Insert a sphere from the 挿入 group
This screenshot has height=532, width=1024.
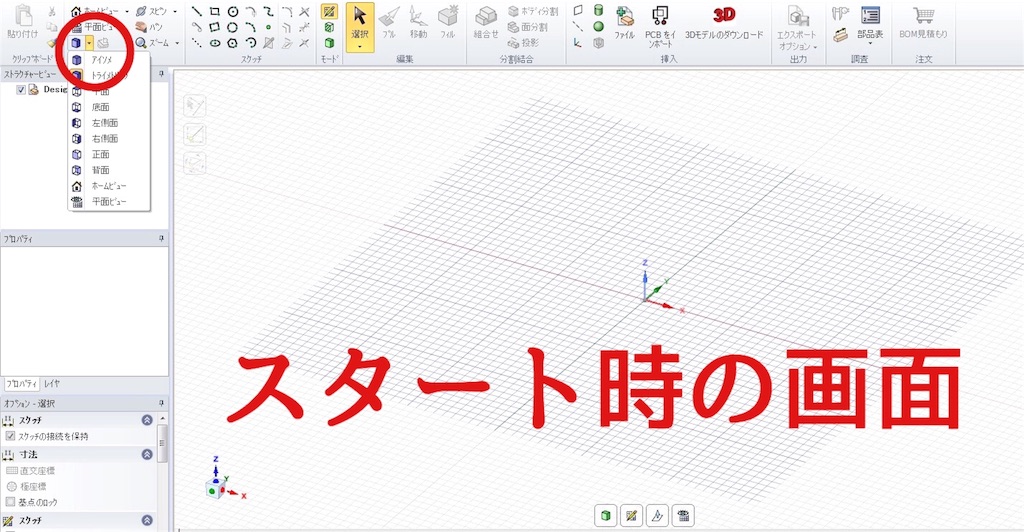(x=598, y=27)
